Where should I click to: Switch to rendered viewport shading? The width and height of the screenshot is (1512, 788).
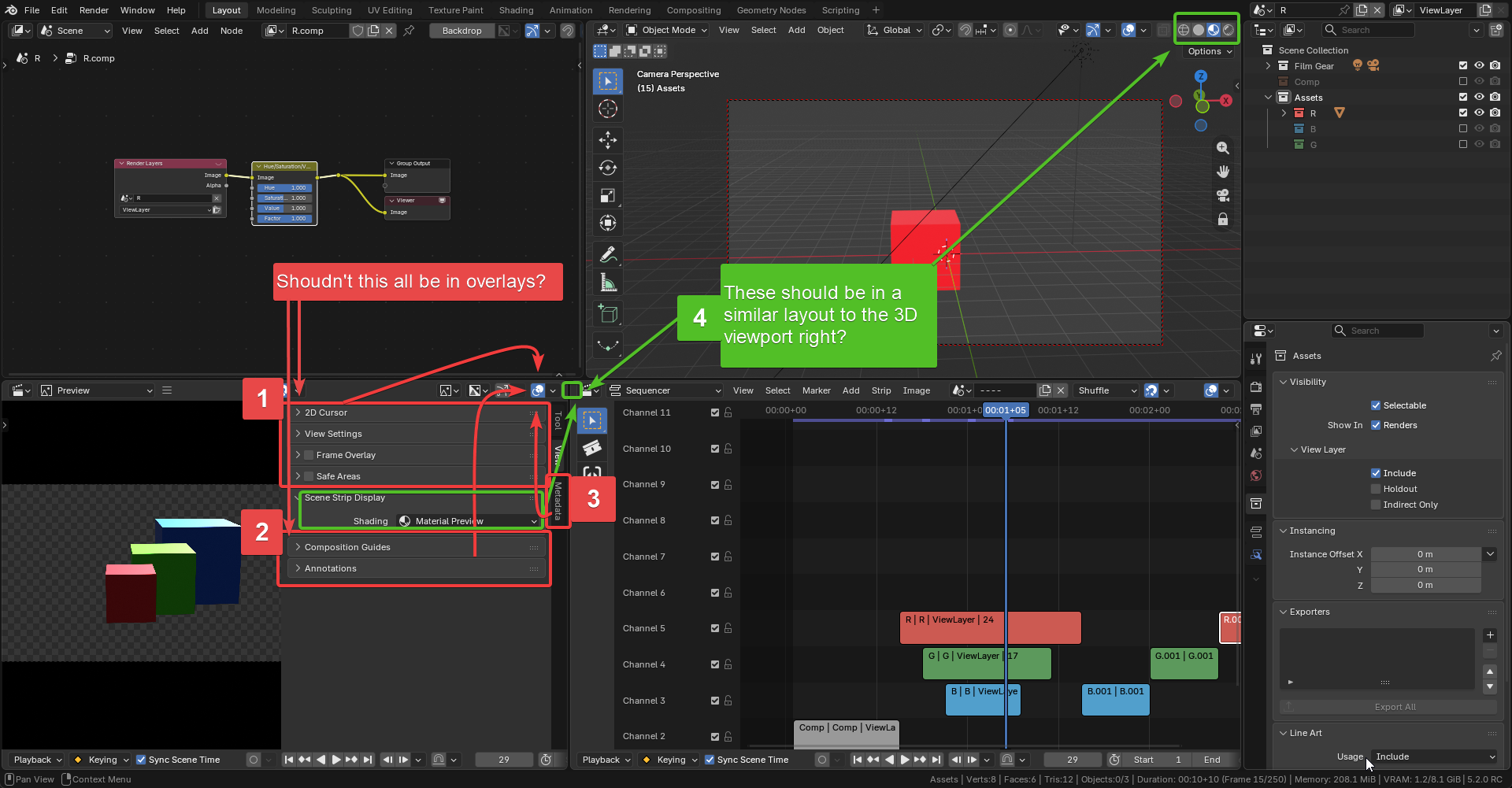[1228, 30]
